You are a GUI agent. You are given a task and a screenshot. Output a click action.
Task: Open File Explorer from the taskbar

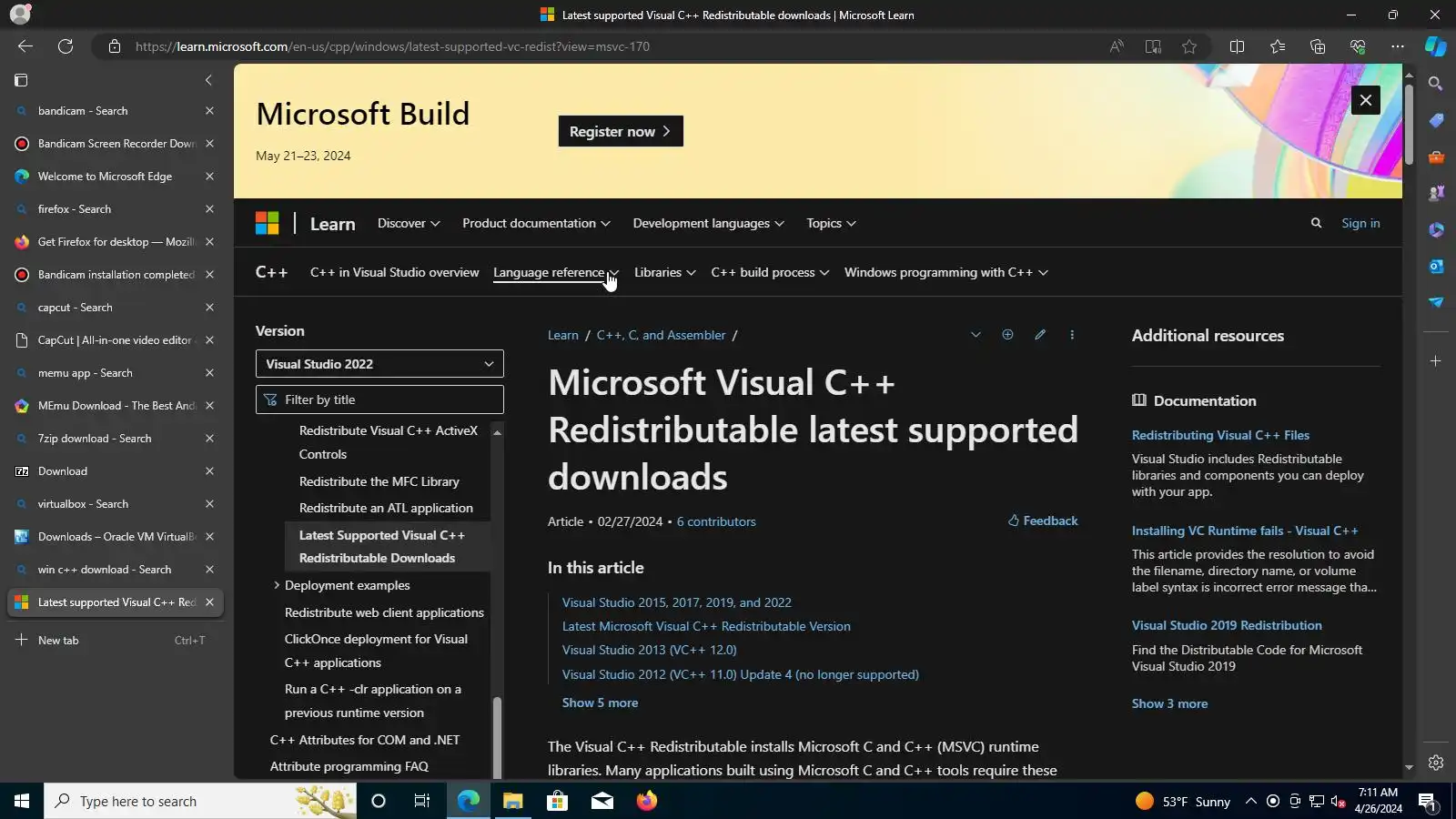[512, 801]
